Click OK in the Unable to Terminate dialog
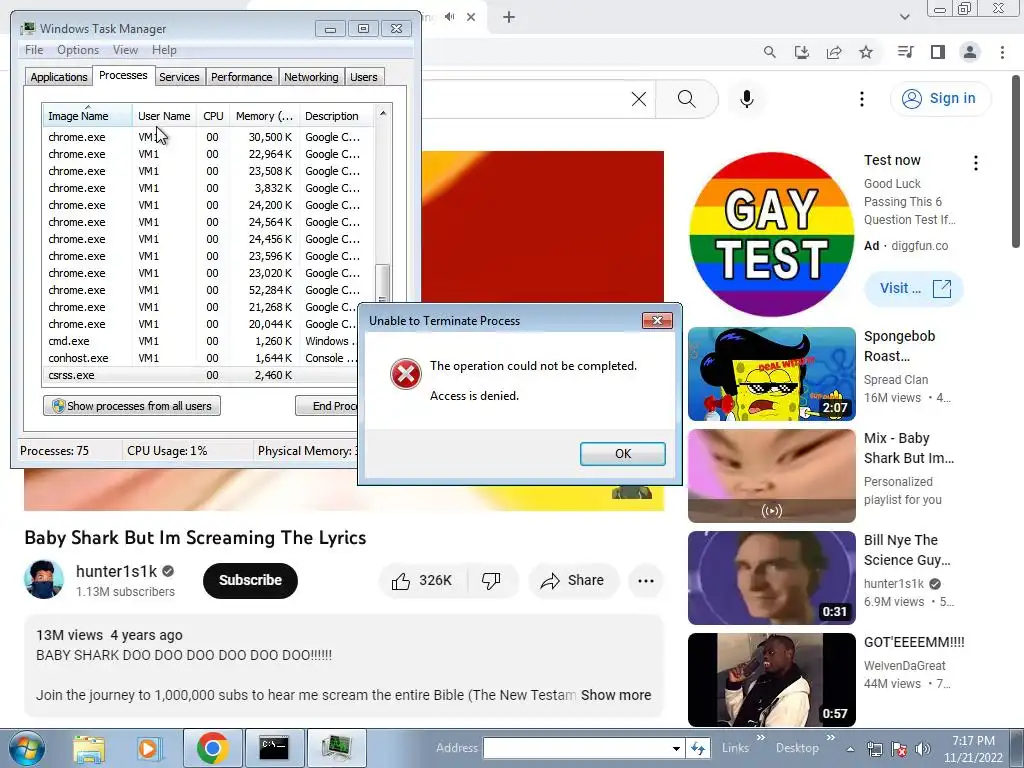This screenshot has height=768, width=1024. click(x=622, y=454)
